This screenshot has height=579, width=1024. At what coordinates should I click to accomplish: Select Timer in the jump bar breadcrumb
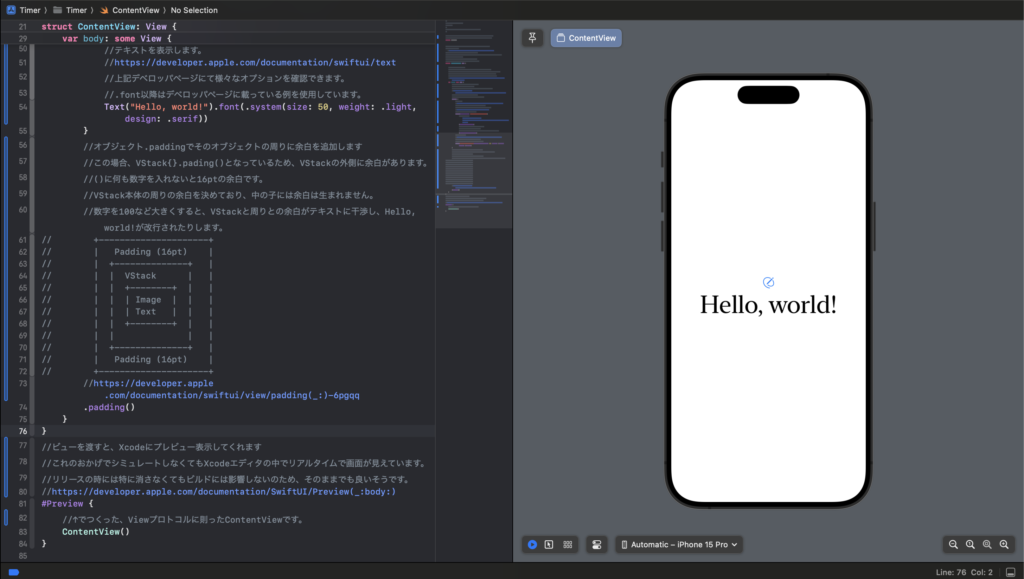point(74,9)
